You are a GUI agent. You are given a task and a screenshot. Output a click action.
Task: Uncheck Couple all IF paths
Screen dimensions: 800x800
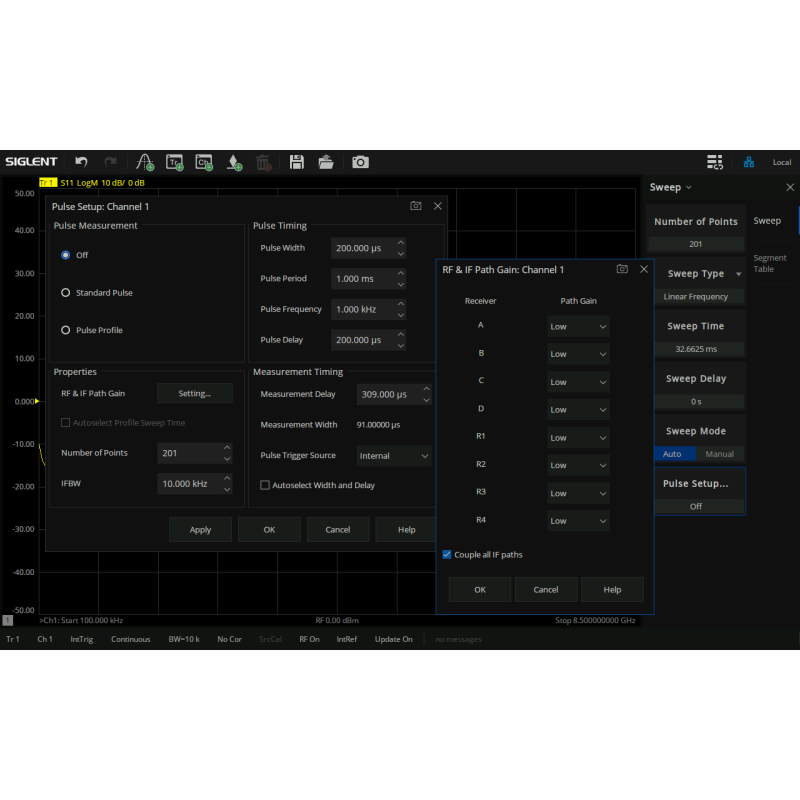coord(447,554)
